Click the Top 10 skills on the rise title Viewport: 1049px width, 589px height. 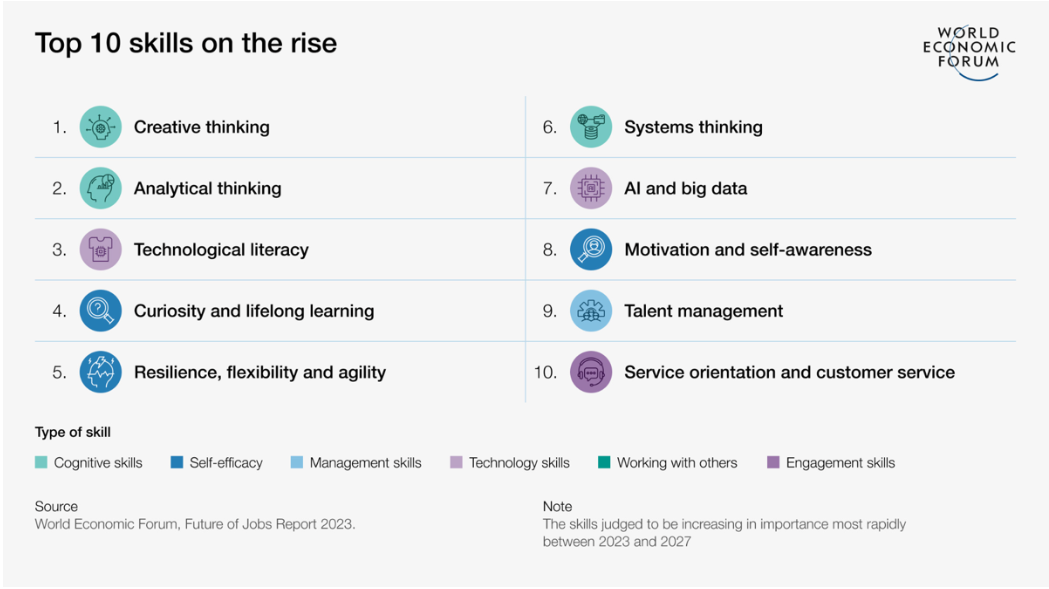pos(186,44)
